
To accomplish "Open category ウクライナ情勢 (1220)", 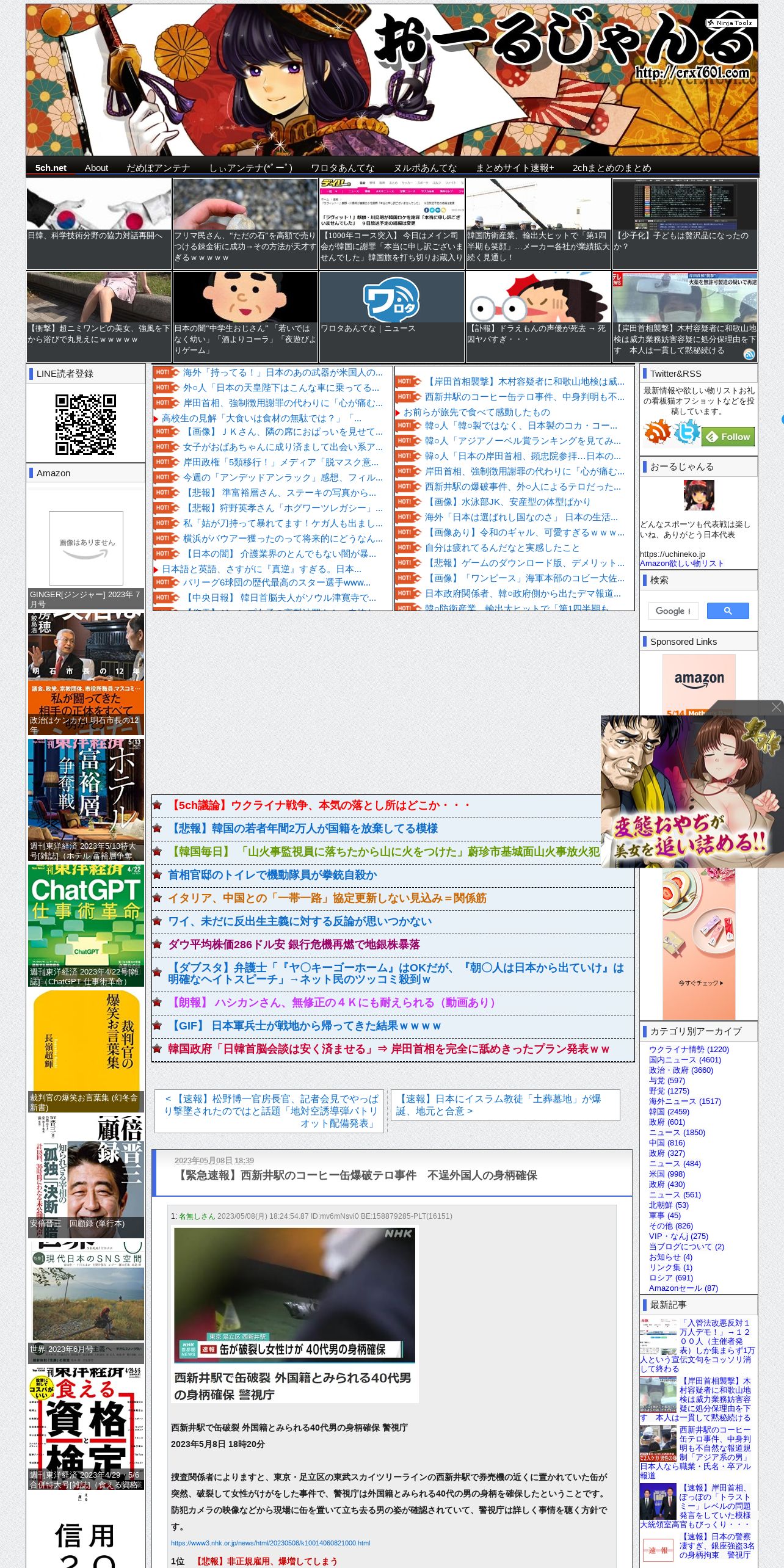I will tap(689, 1049).
